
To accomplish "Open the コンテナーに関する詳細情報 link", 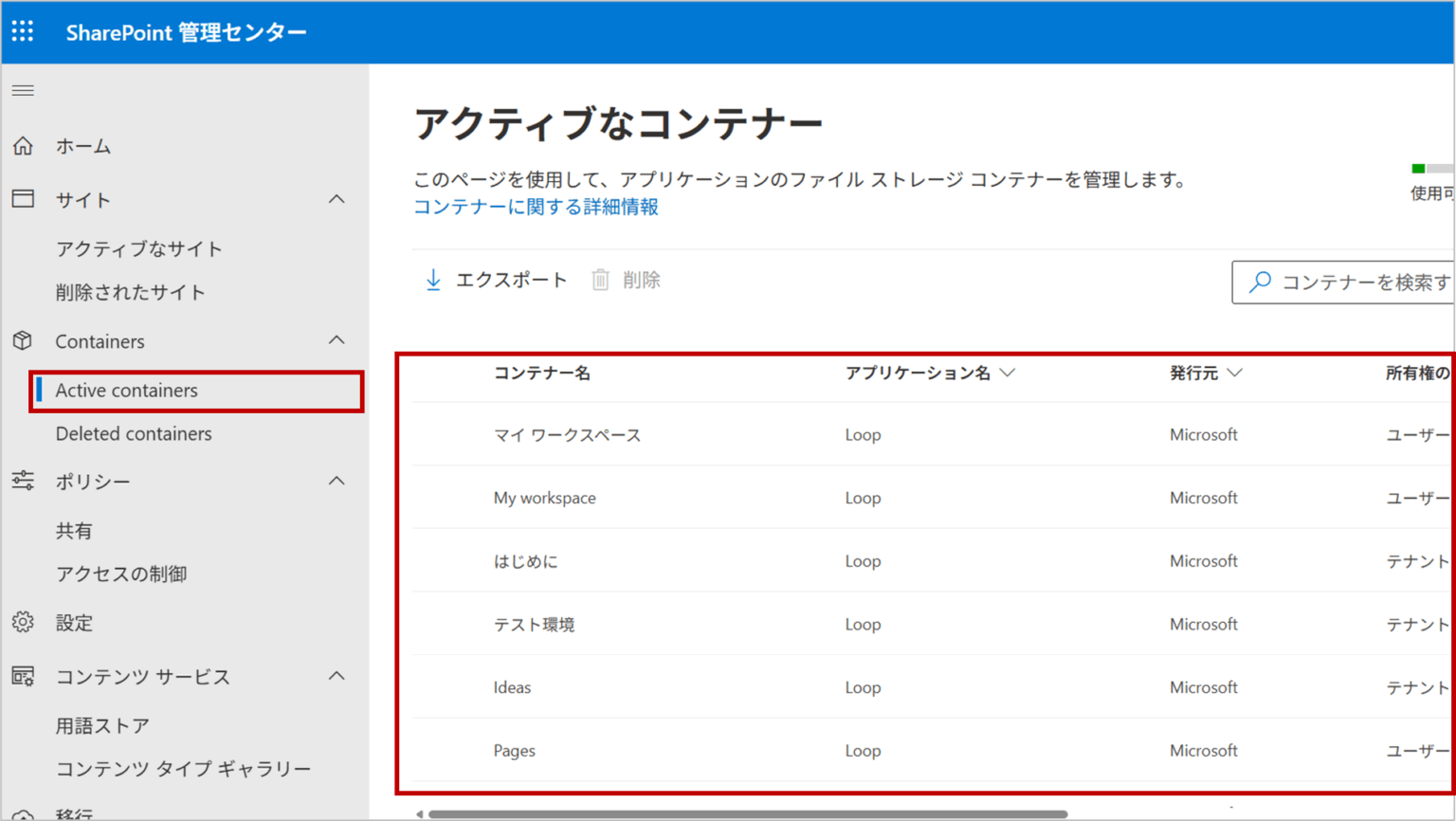I will point(536,206).
